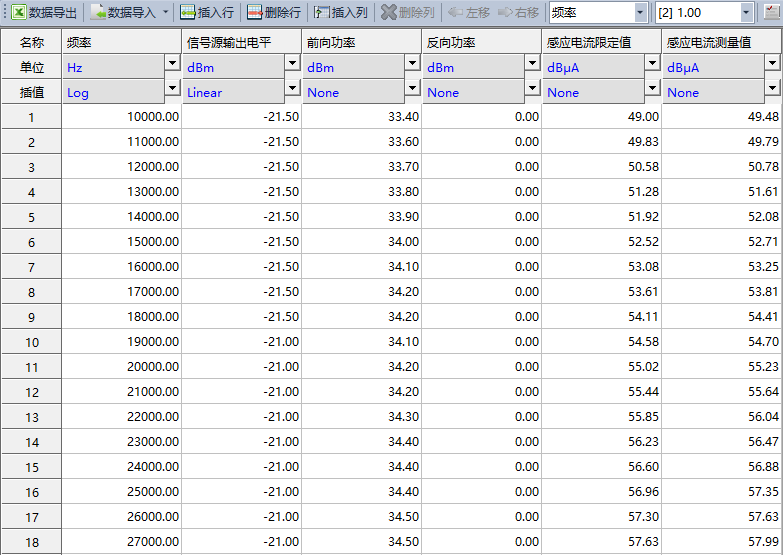Click the 10000.00 frequency cell in row 1
The width and height of the screenshot is (783, 555).
coord(122,117)
